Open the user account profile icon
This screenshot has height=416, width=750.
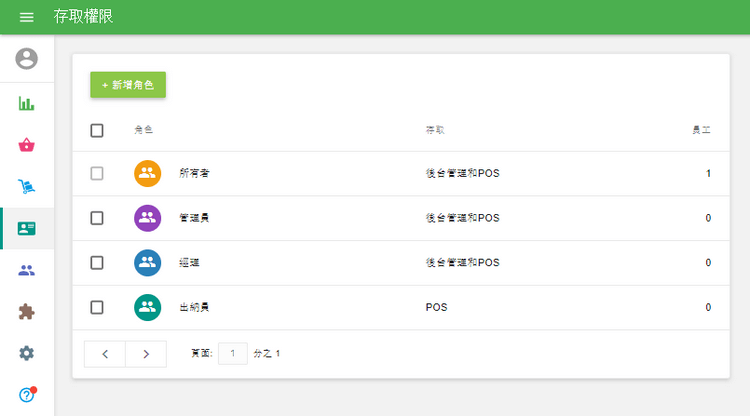pyautogui.click(x=27, y=59)
